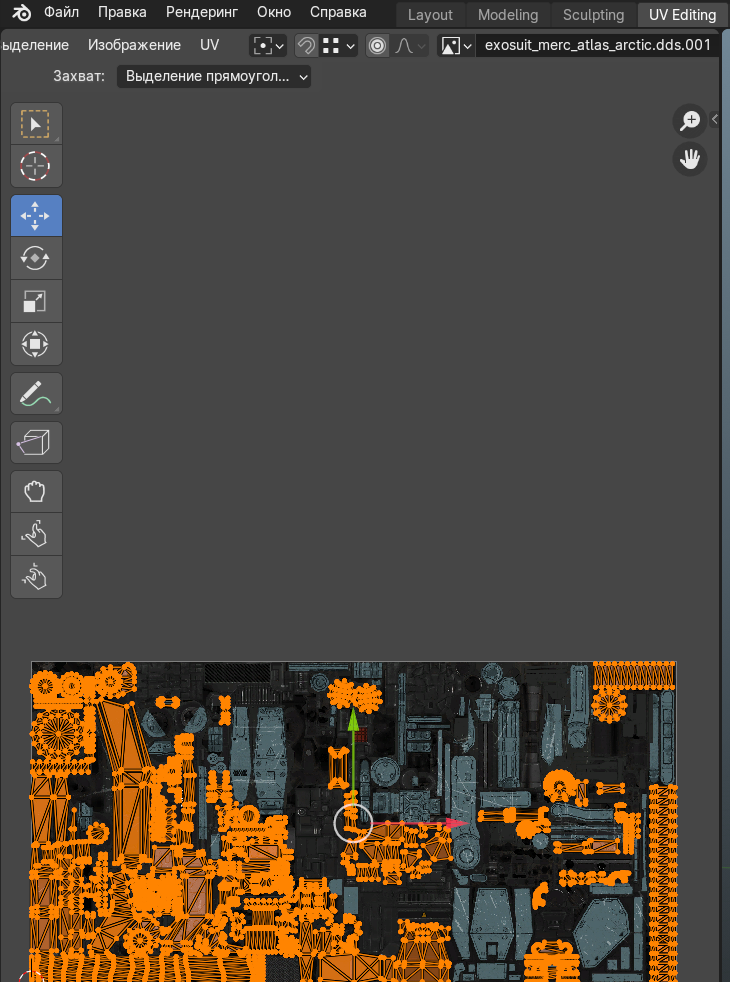Viewport: 730px width, 982px height.
Task: Expand the sidebar with the arrow tab
Action: point(714,118)
